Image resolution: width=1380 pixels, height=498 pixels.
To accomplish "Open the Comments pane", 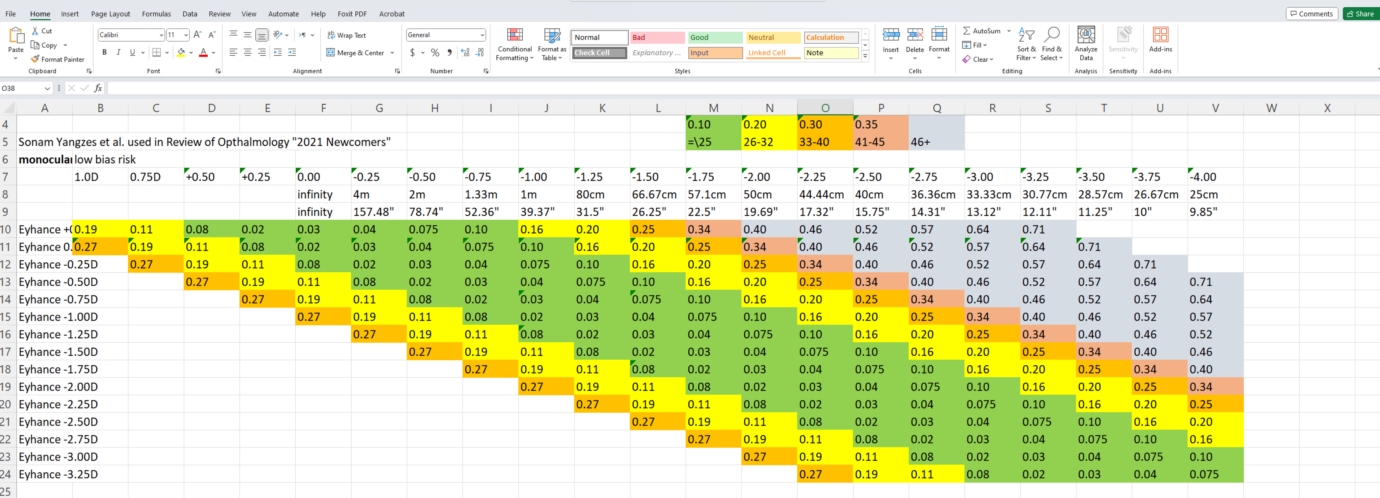I will (x=1312, y=13).
